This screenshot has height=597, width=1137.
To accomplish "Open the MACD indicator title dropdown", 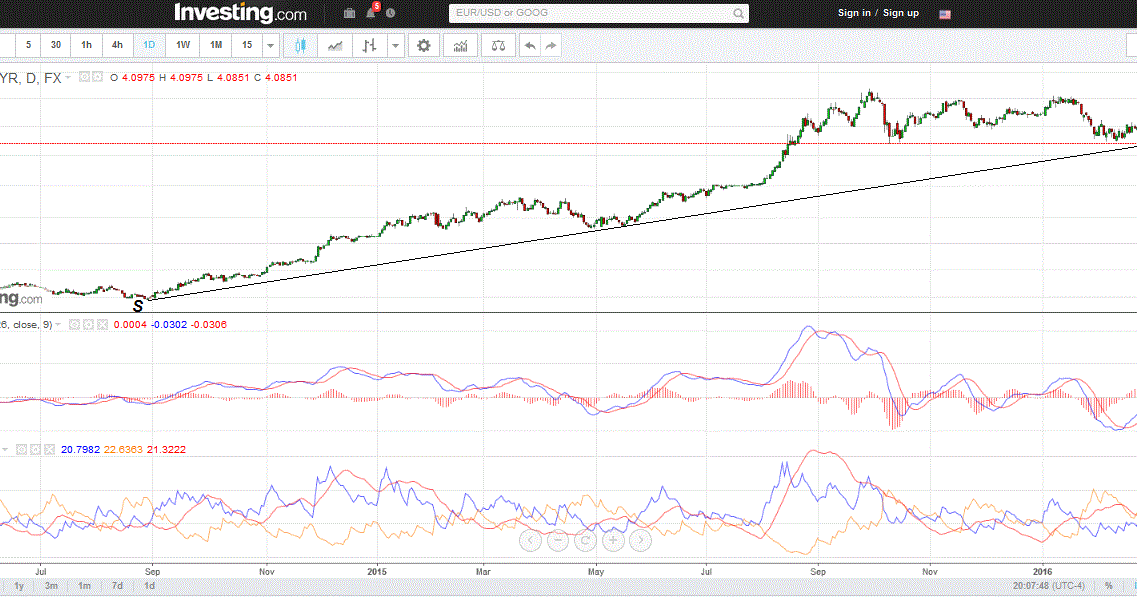I will tap(57, 324).
